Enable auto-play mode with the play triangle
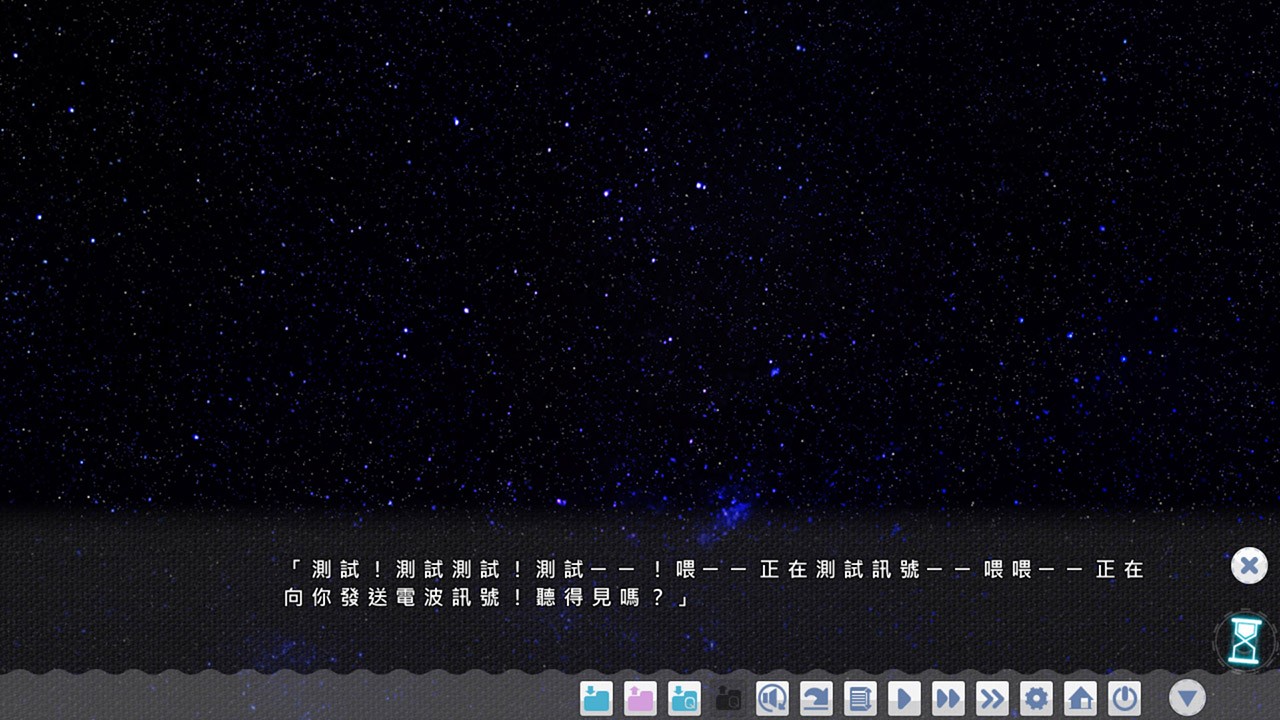This screenshot has width=1280, height=720. tap(903, 699)
